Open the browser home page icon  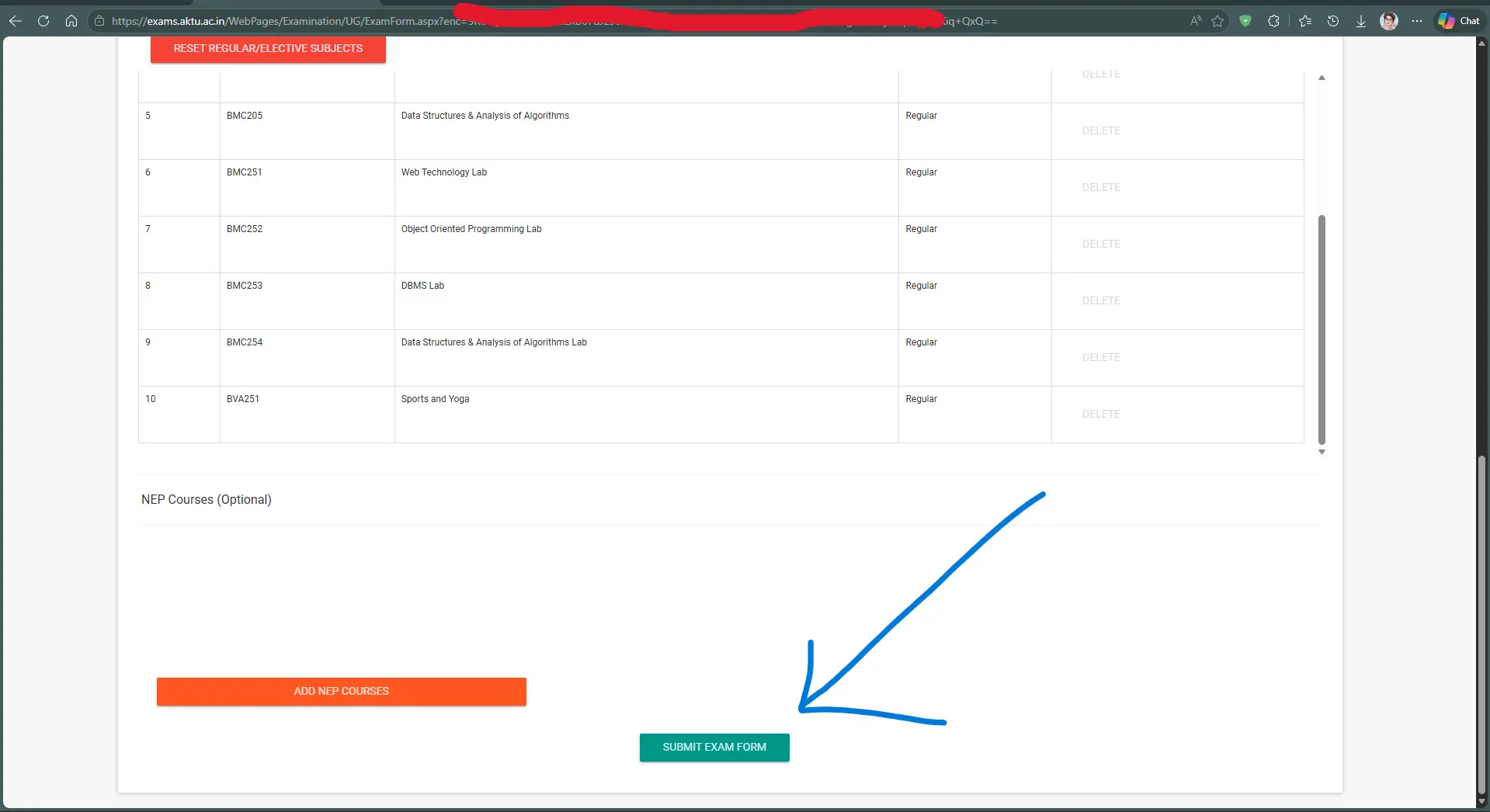(71, 21)
